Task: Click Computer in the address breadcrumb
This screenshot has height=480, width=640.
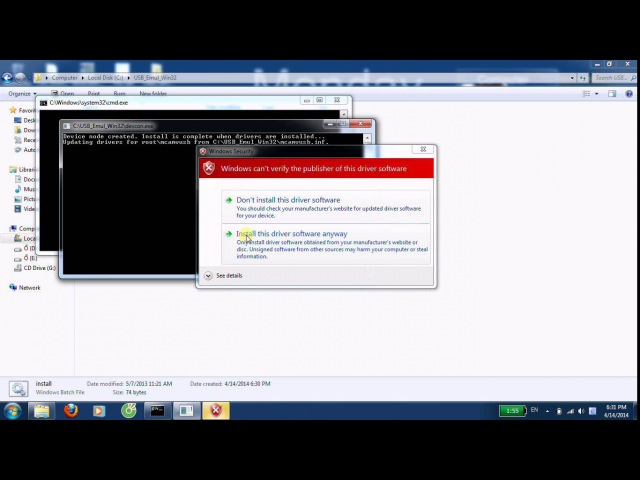Action: tap(64, 78)
